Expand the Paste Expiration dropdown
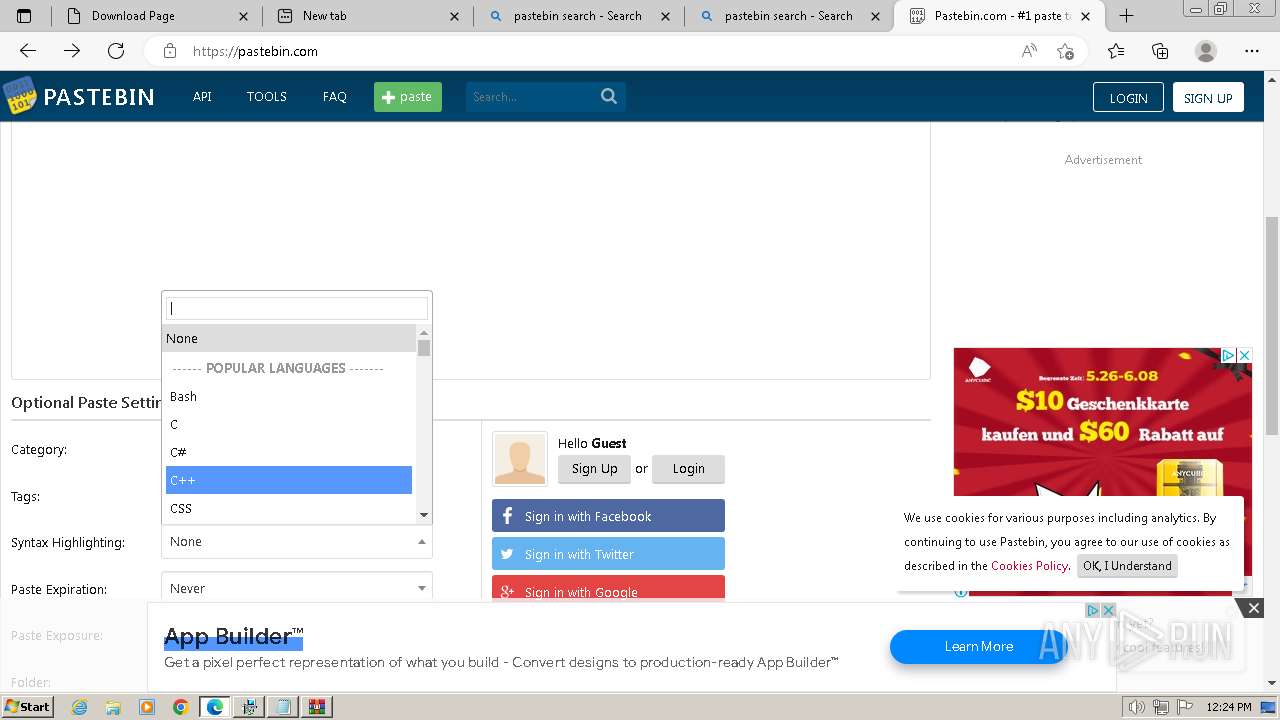Screen dimensions: 1280x720 point(297,589)
